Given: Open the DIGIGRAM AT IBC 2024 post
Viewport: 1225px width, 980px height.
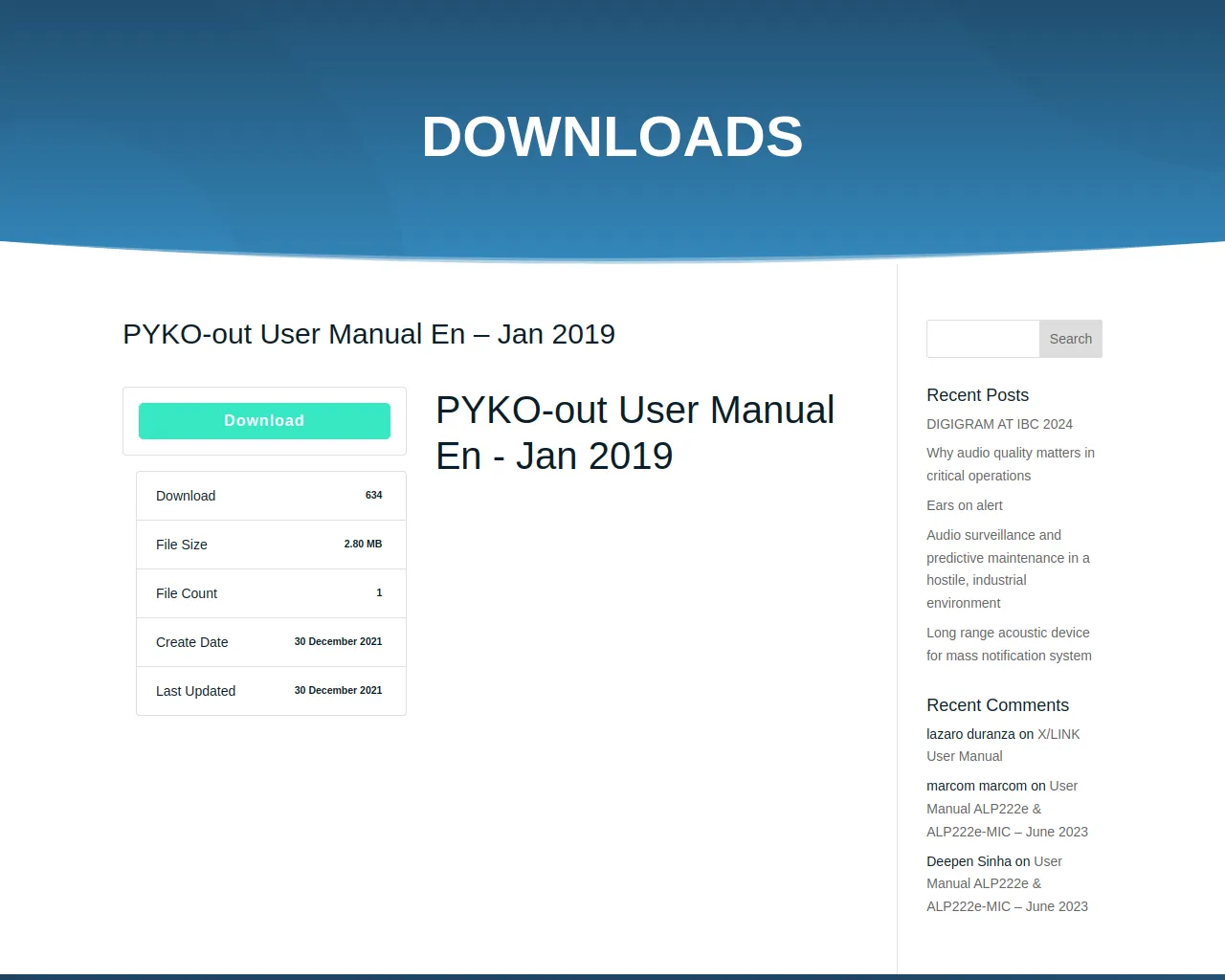Looking at the screenshot, I should click(999, 424).
